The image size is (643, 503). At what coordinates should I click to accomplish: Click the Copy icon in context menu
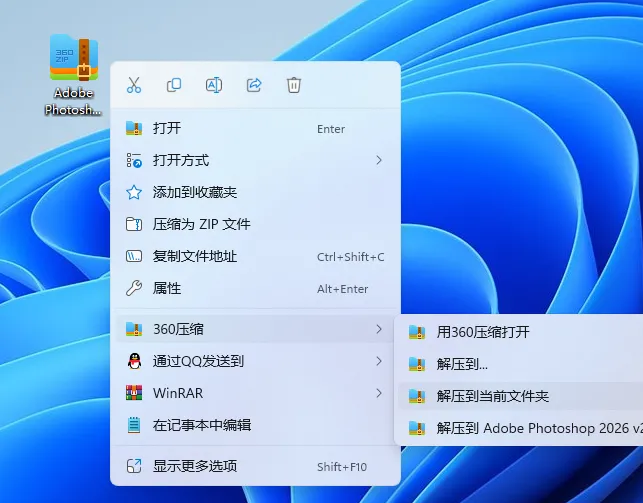point(174,85)
